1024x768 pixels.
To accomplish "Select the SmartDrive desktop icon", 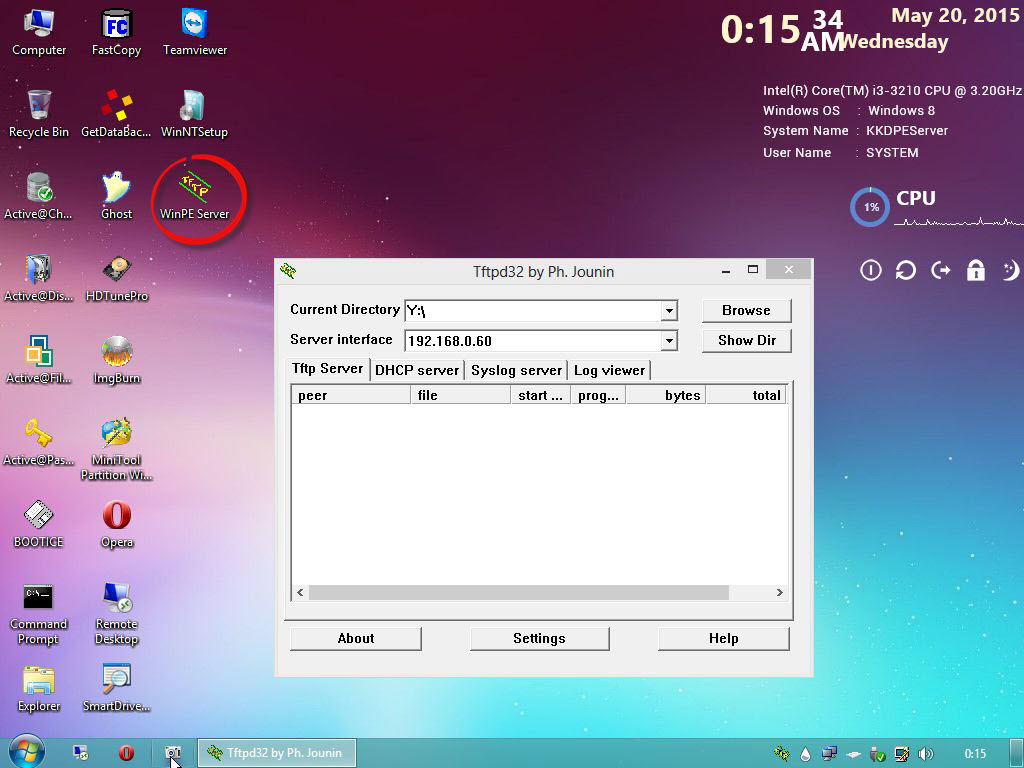I will [116, 688].
